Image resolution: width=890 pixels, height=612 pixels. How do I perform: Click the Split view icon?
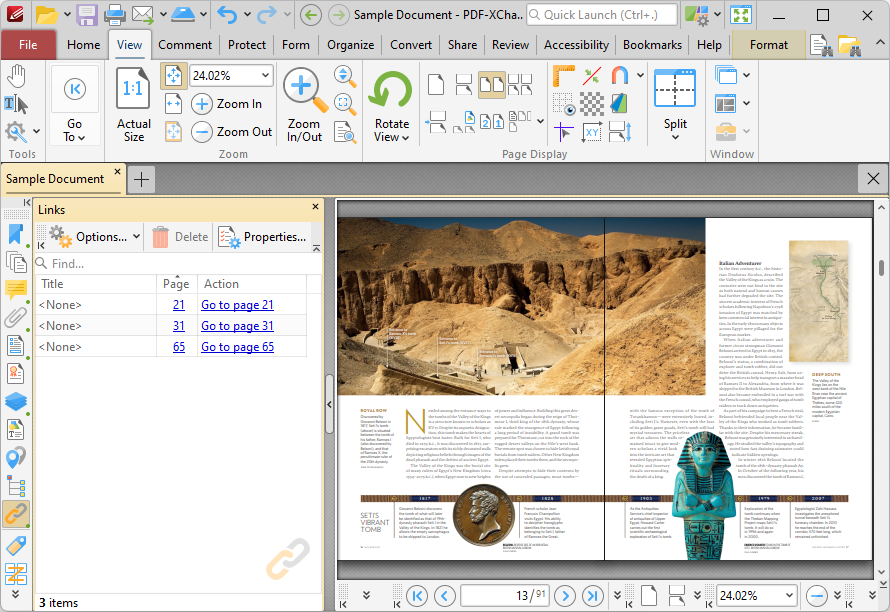674,89
